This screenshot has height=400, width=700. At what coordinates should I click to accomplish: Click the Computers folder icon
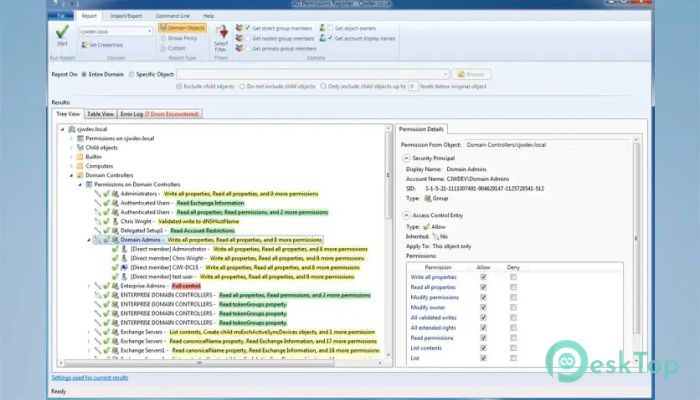(x=80, y=166)
